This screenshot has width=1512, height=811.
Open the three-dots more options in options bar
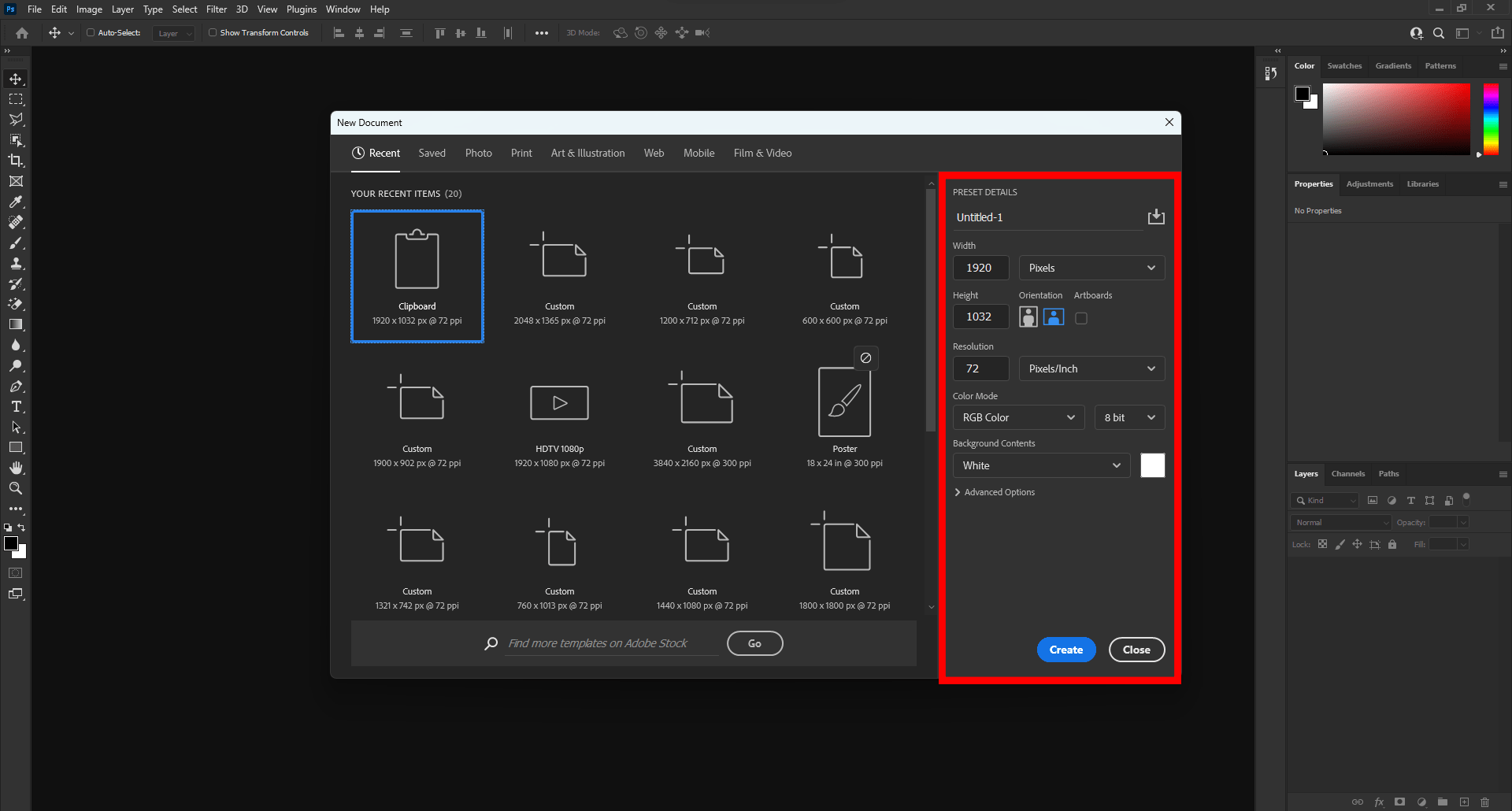[x=542, y=33]
